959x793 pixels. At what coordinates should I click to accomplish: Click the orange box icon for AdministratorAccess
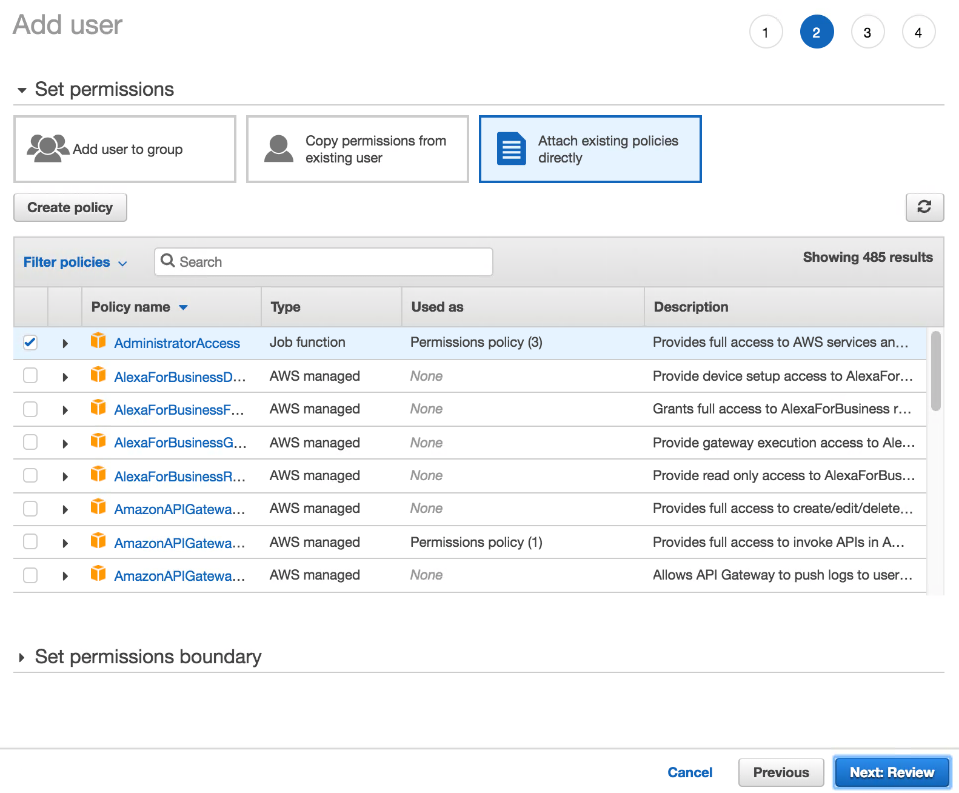click(x=98, y=341)
